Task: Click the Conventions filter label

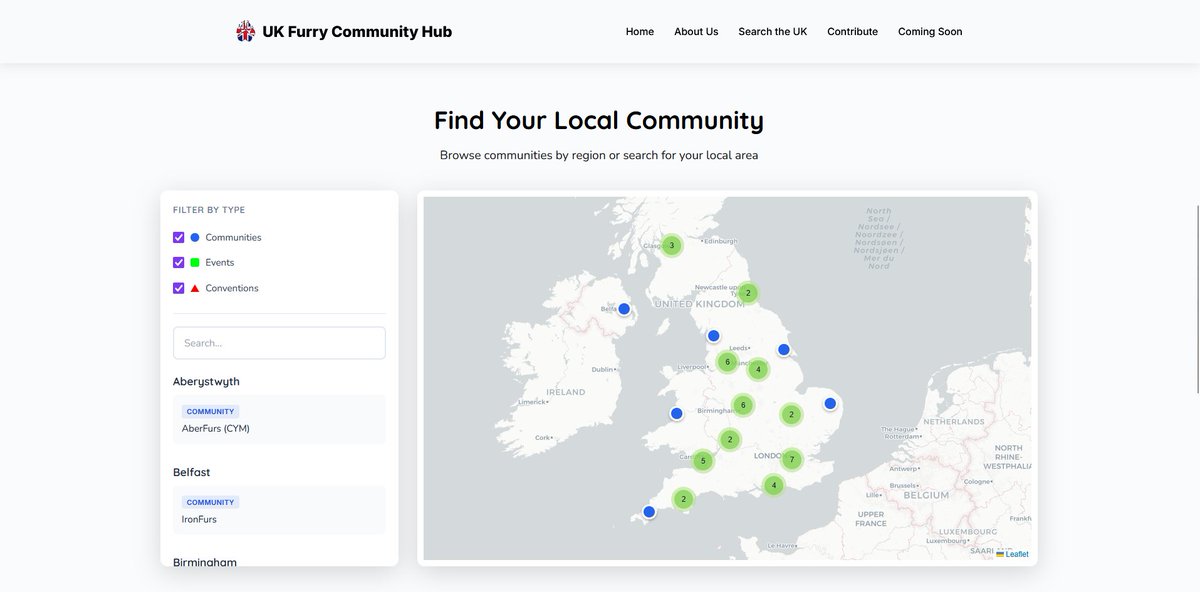Action: click(x=232, y=288)
